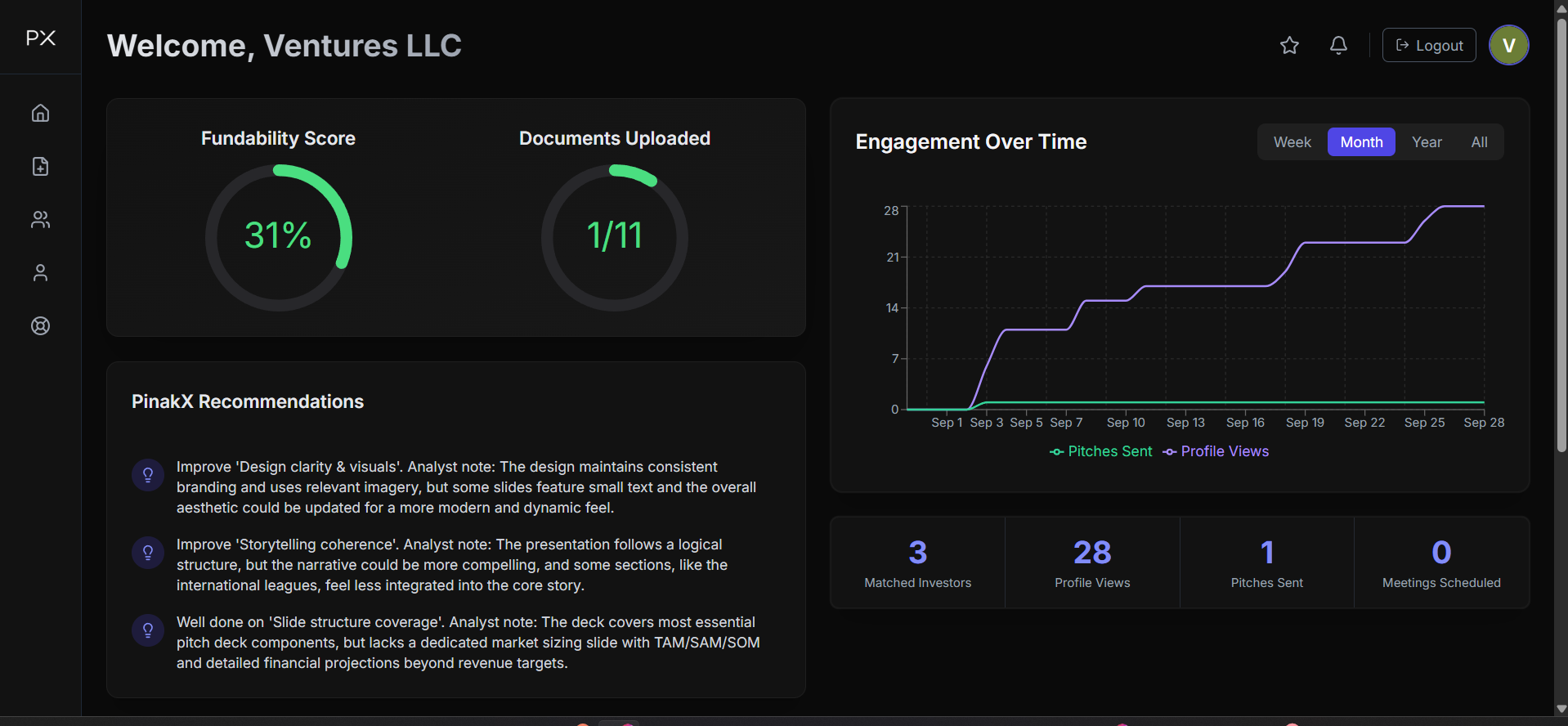
Task: Open the Home icon in sidebar
Action: pos(40,113)
